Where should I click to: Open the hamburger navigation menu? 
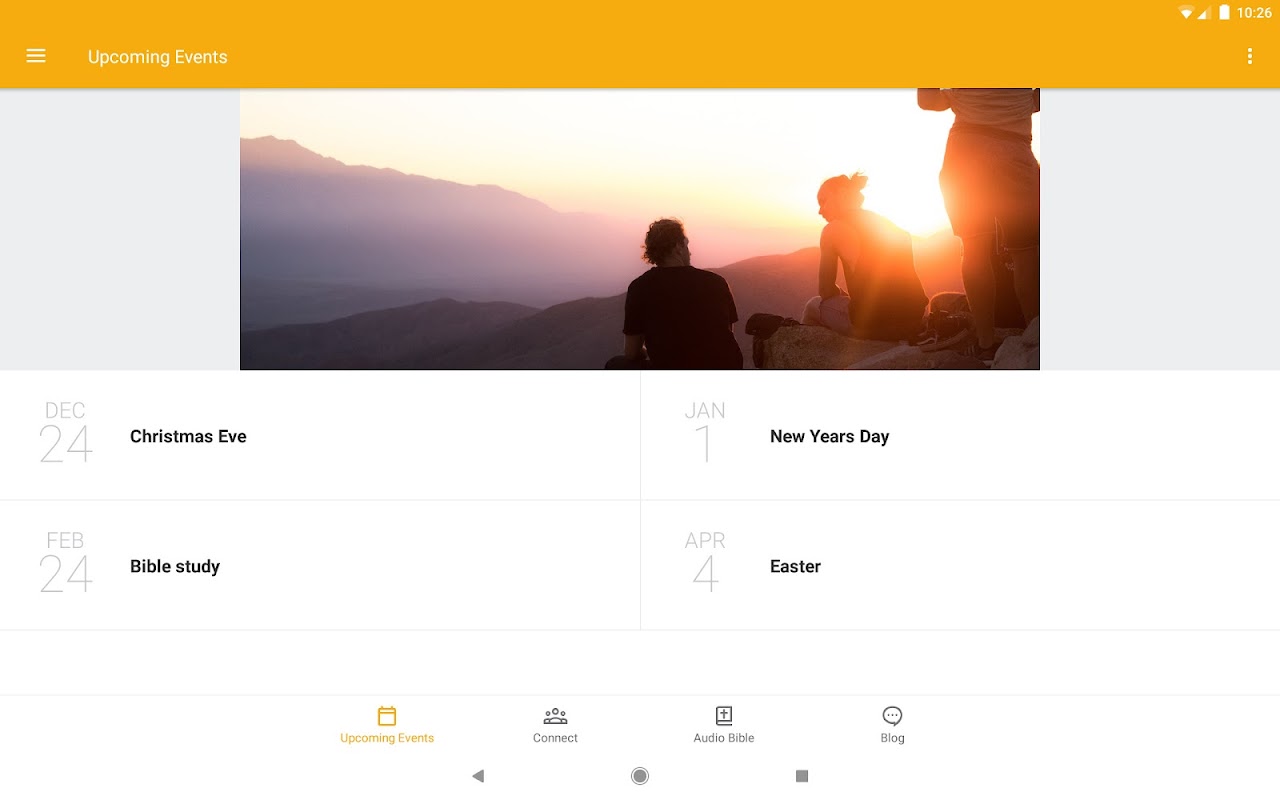36,56
